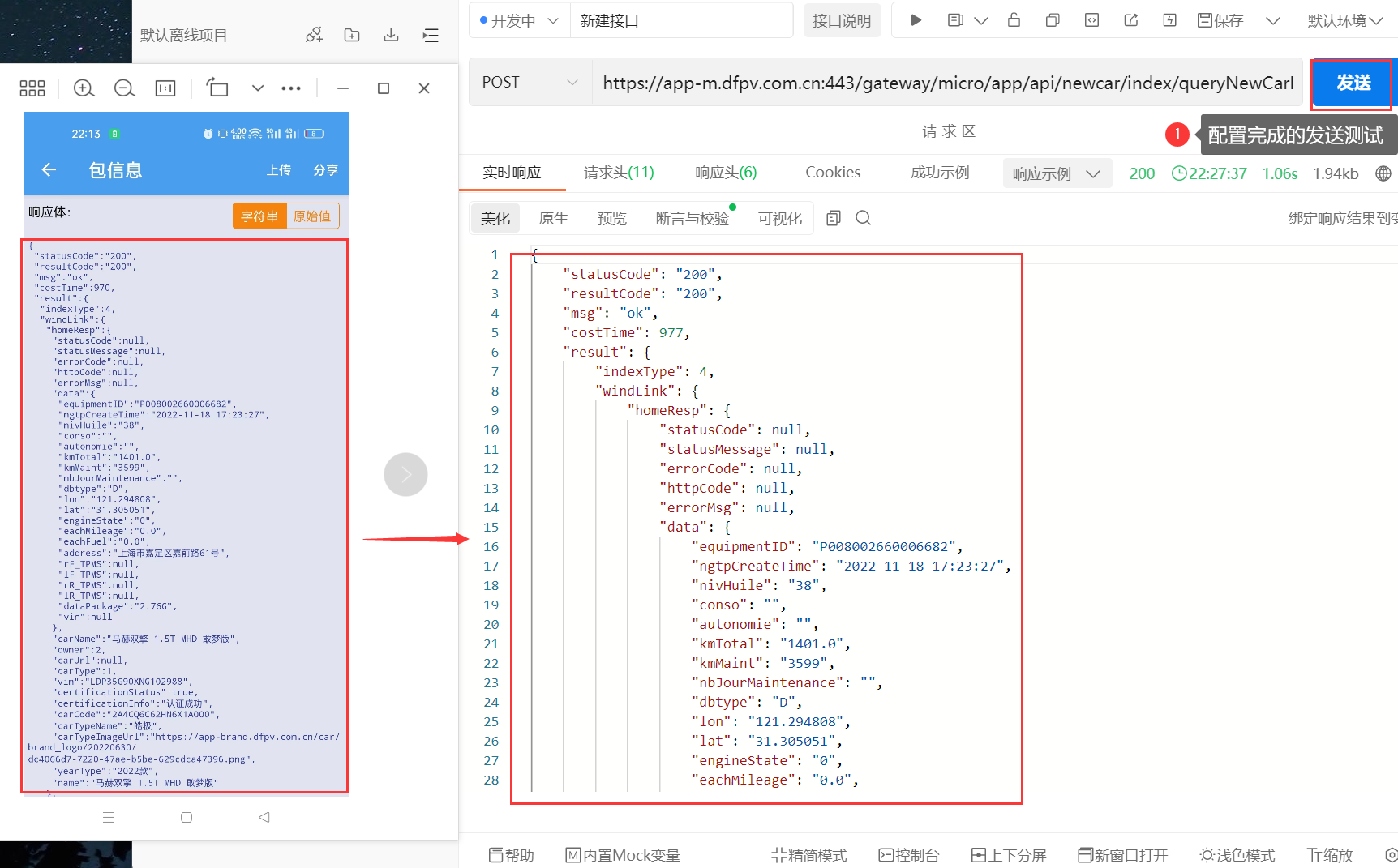Click the share/export icon in the toolbar

pos(1130,20)
